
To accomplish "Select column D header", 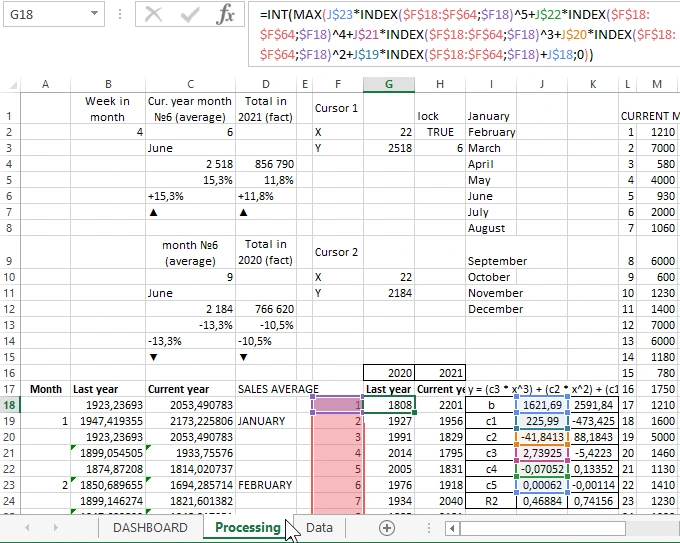I will point(266,85).
